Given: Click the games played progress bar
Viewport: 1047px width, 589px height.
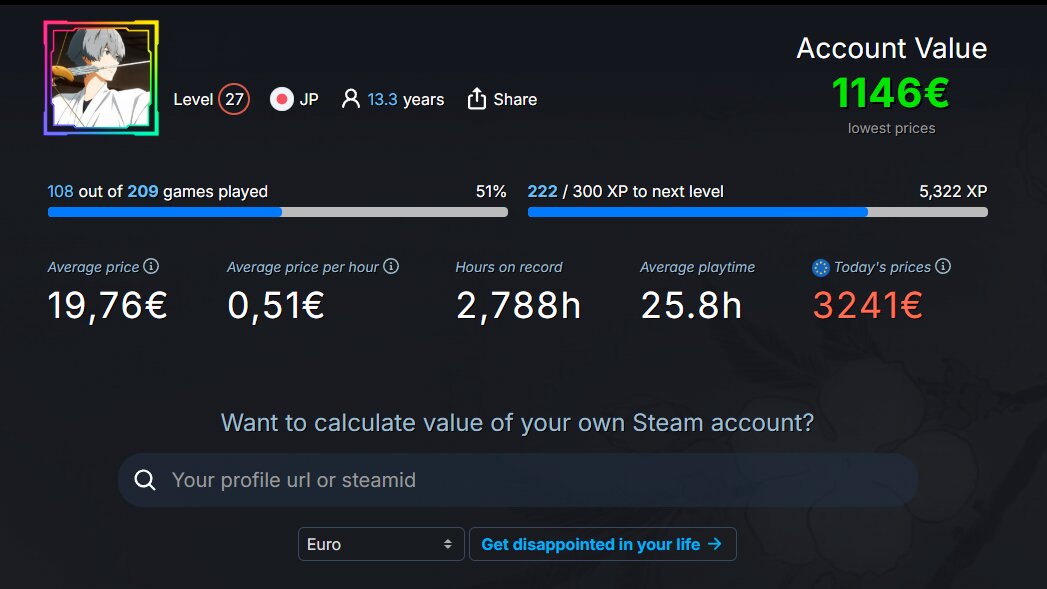Looking at the screenshot, I should (x=278, y=212).
